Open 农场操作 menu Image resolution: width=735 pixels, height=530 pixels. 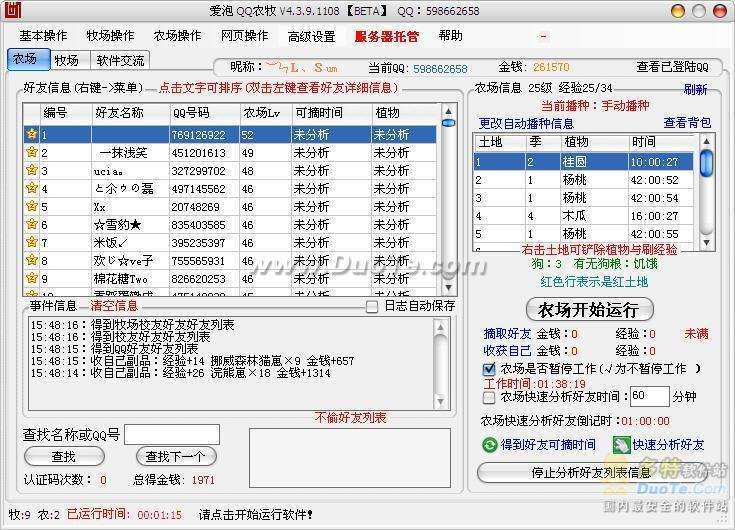point(177,36)
